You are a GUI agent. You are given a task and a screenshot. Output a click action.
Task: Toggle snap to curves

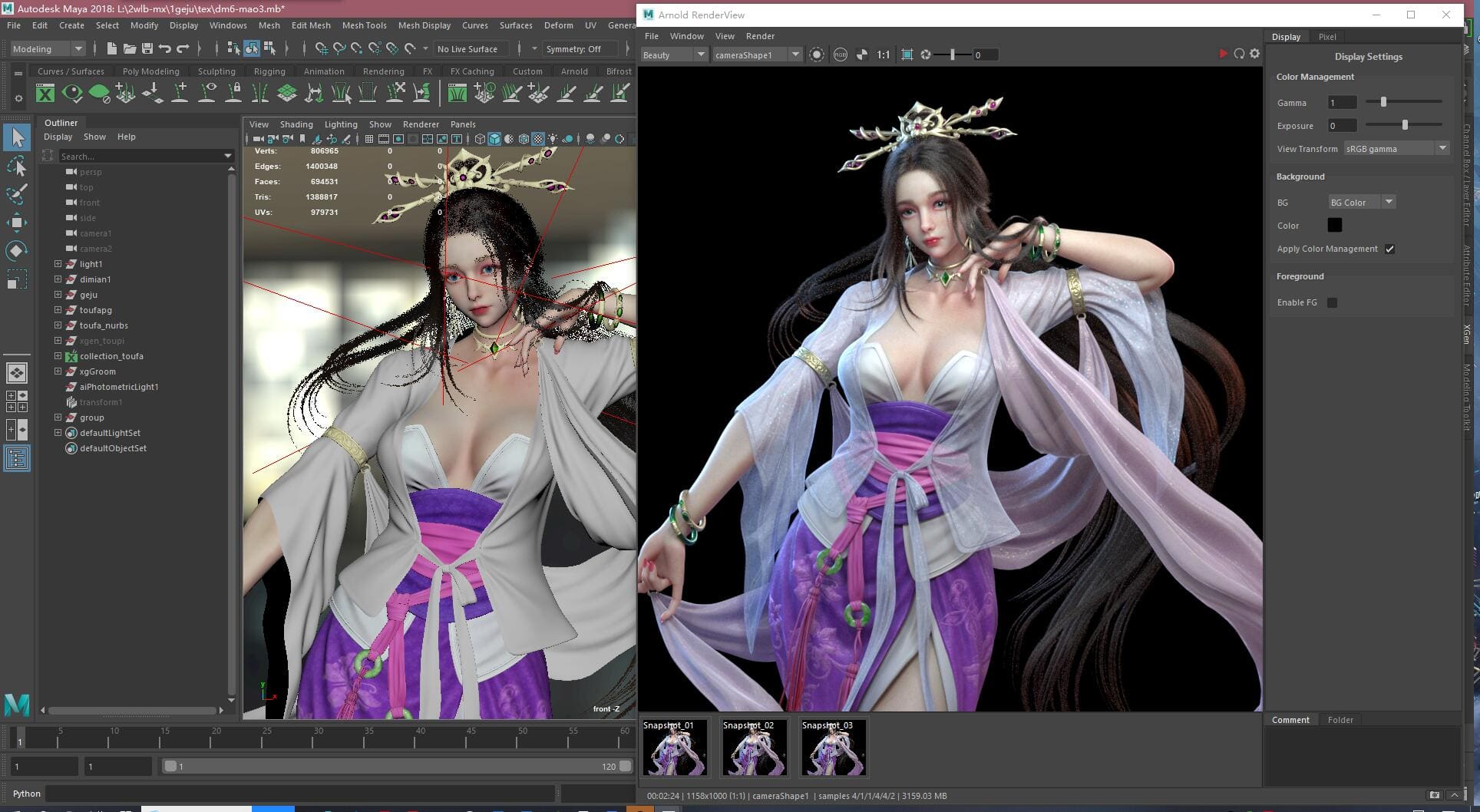coord(339,48)
